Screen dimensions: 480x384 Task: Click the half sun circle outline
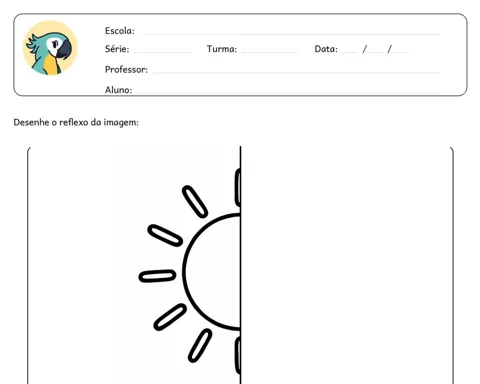(211, 272)
